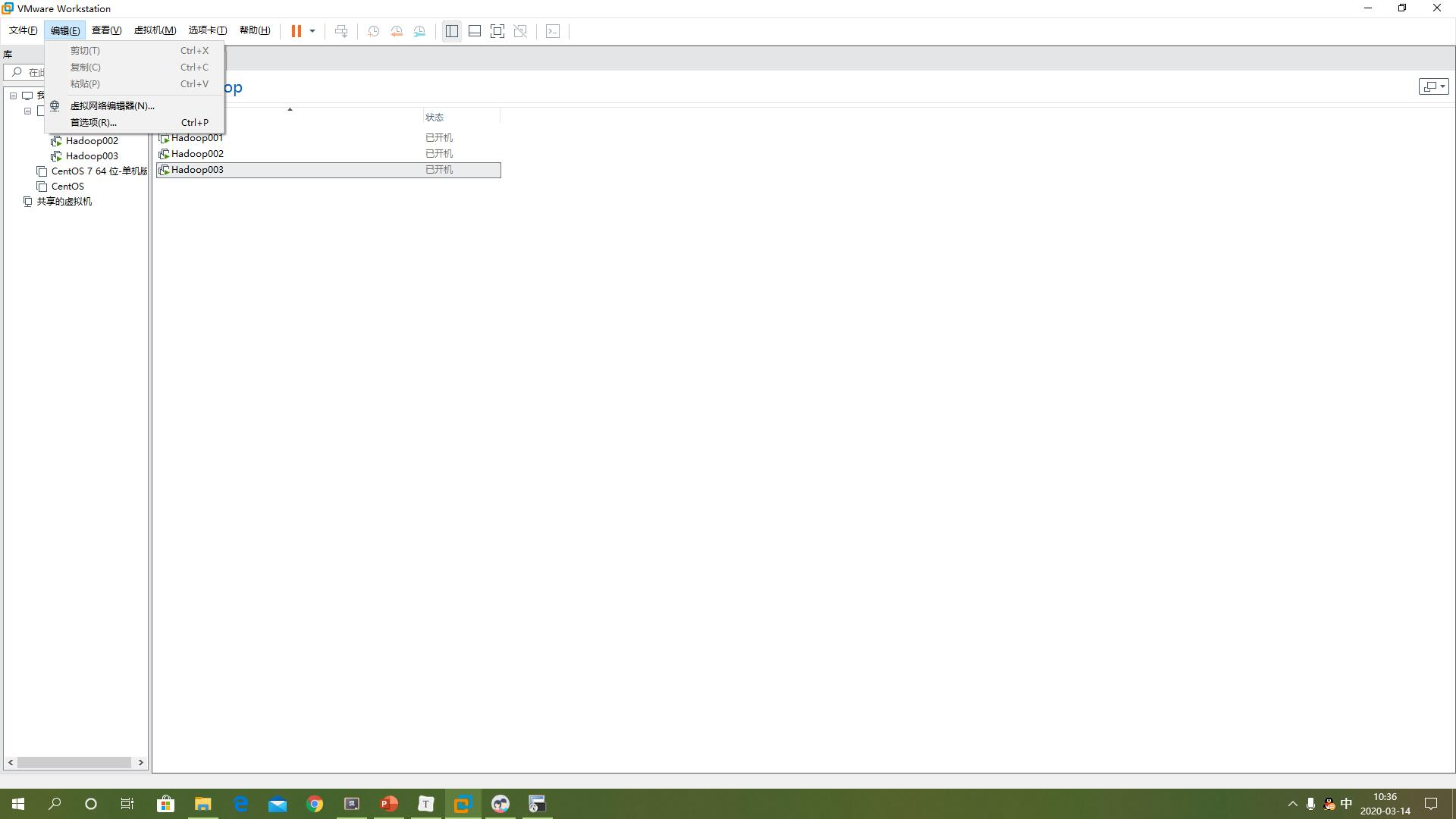Image resolution: width=1456 pixels, height=819 pixels.
Task: Open the 文件(F) menu
Action: click(x=23, y=30)
